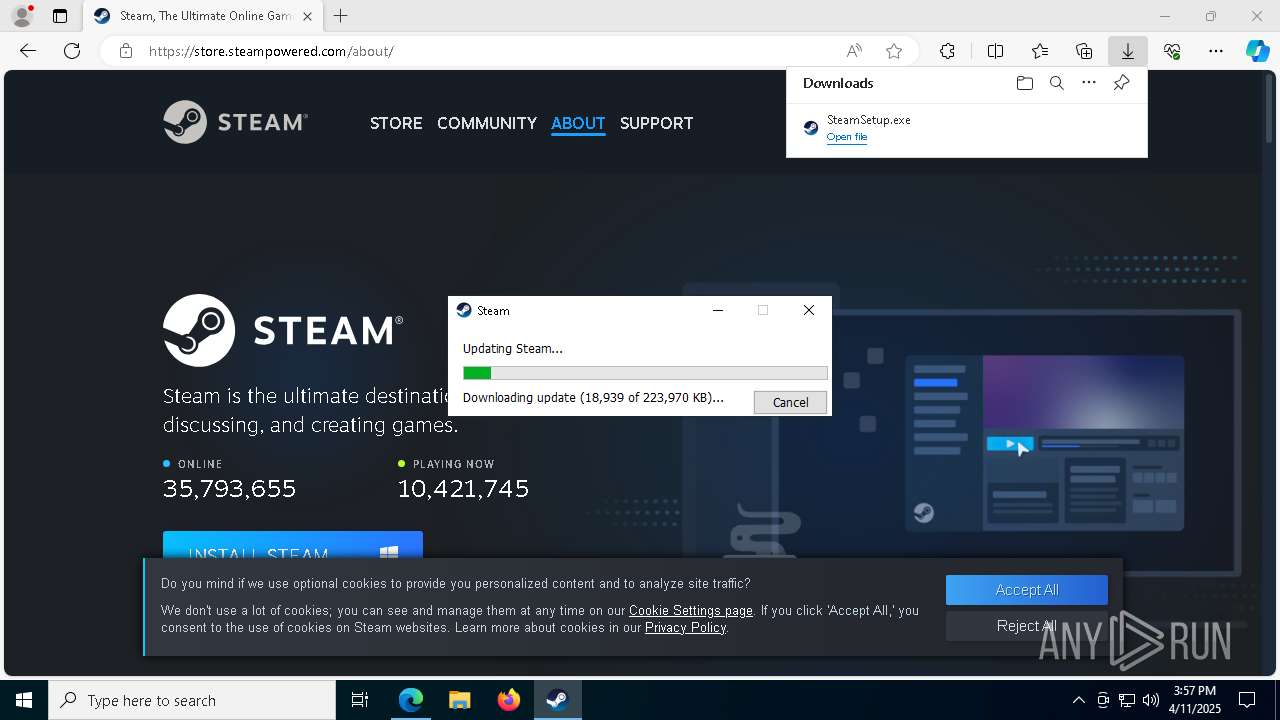
Task: Open the notification center icon
Action: click(1247, 700)
